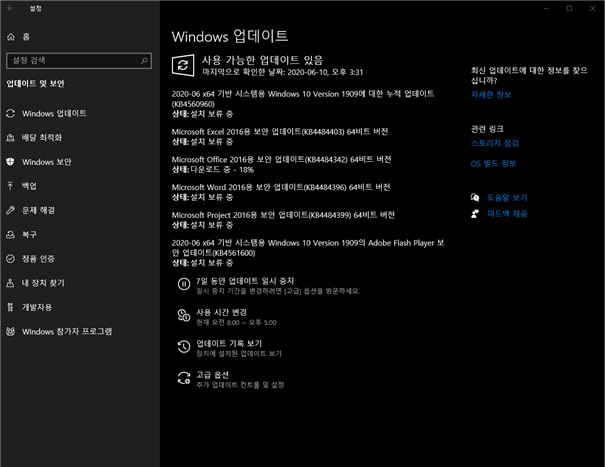Image resolution: width=605 pixels, height=467 pixels.
Task: Click the KB4560960 cumulative update entry
Action: coord(303,99)
